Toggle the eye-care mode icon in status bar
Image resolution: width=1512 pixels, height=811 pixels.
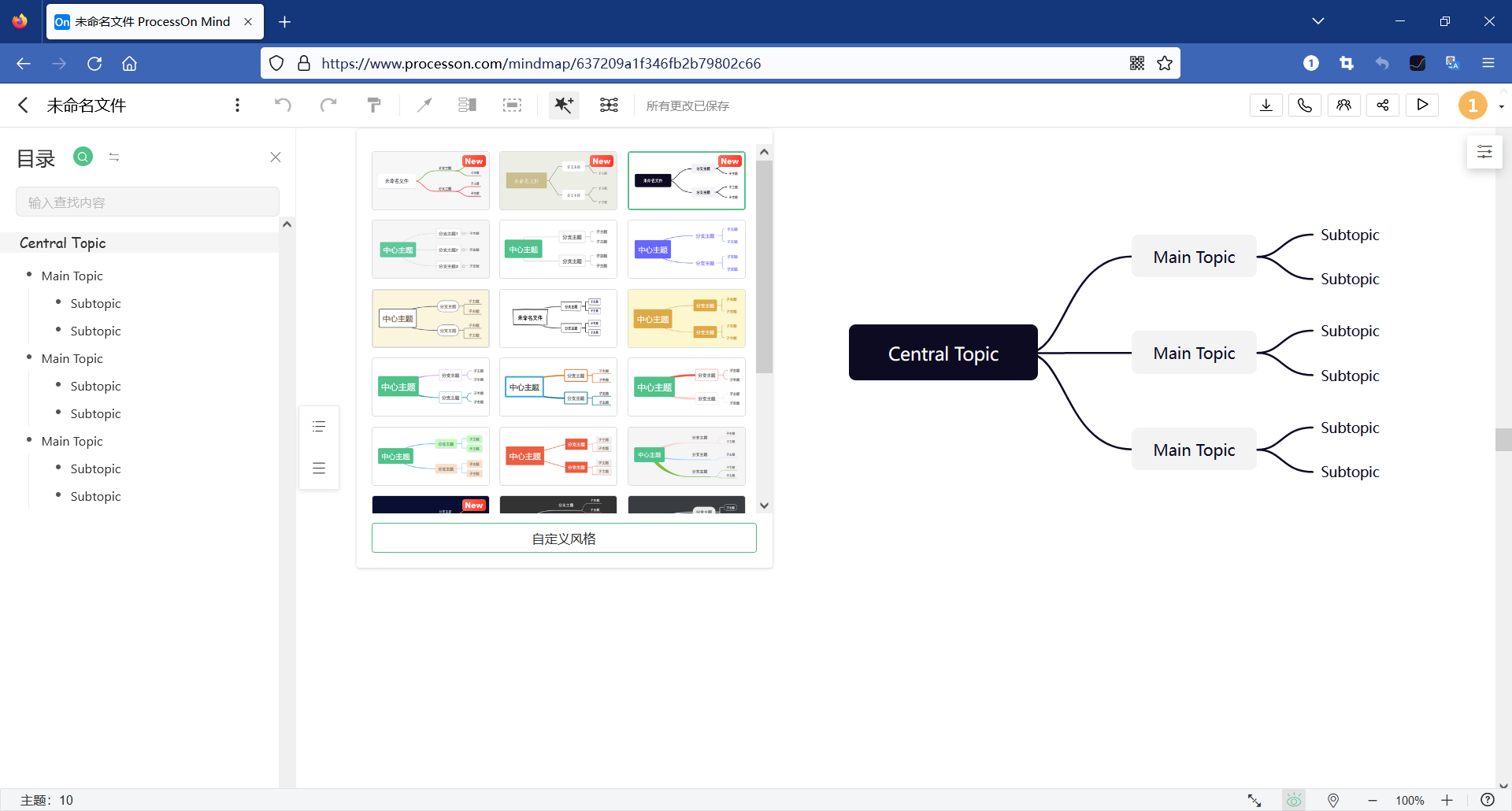1294,800
